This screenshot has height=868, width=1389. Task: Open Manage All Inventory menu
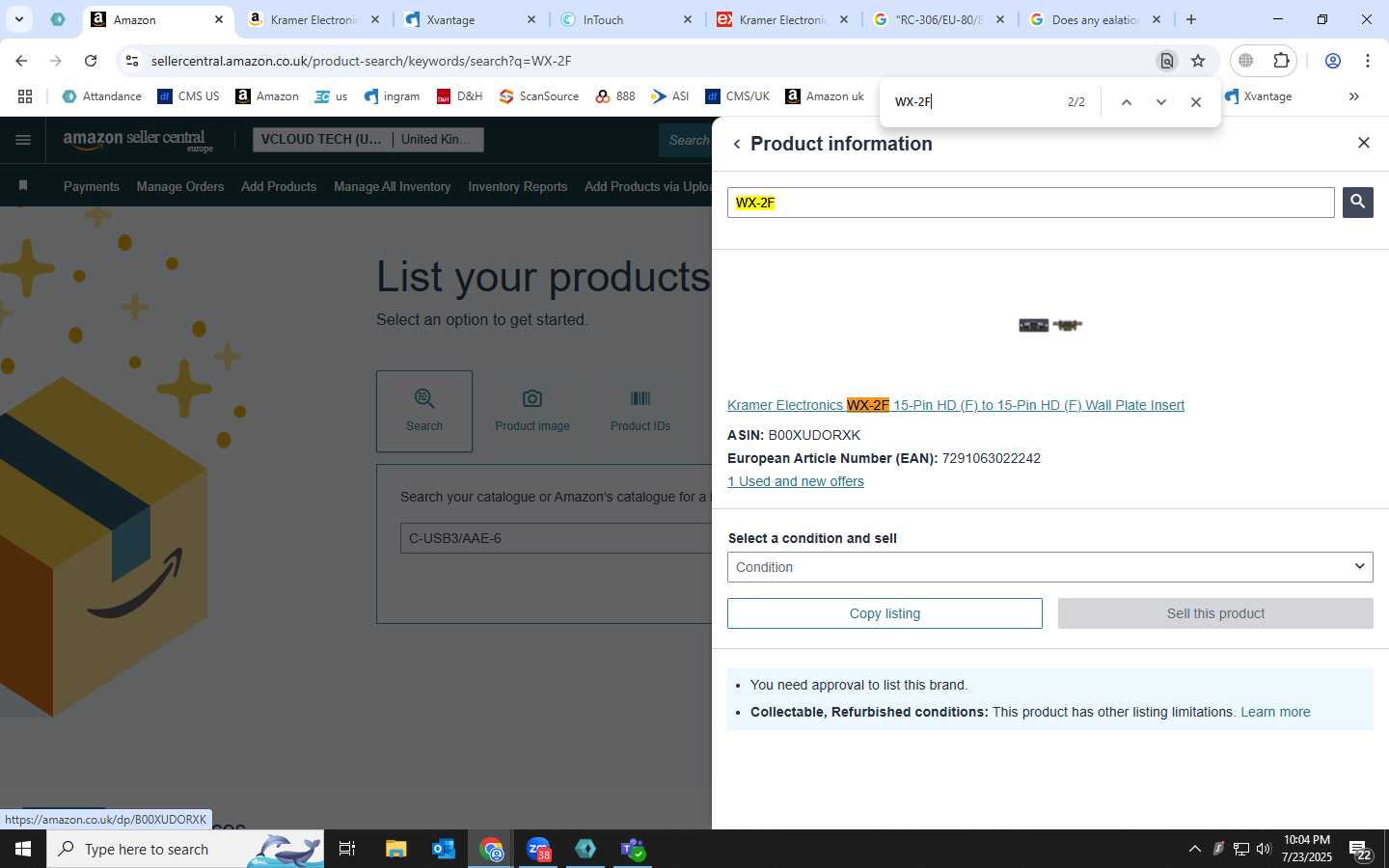392,186
